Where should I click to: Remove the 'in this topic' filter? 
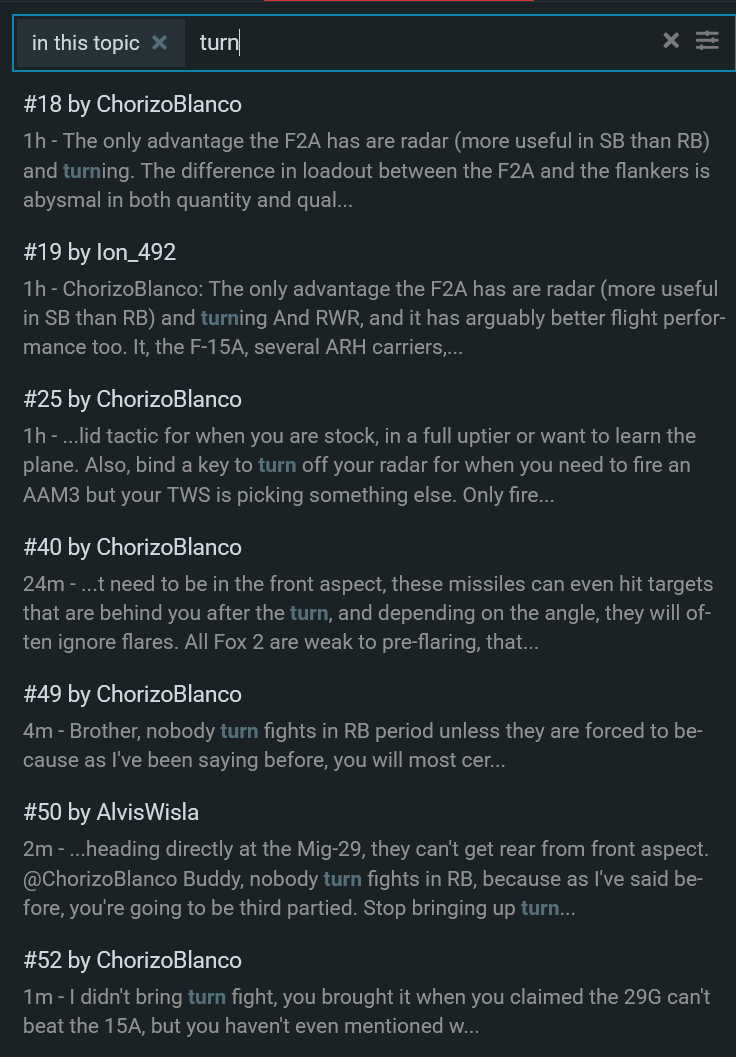(x=159, y=43)
